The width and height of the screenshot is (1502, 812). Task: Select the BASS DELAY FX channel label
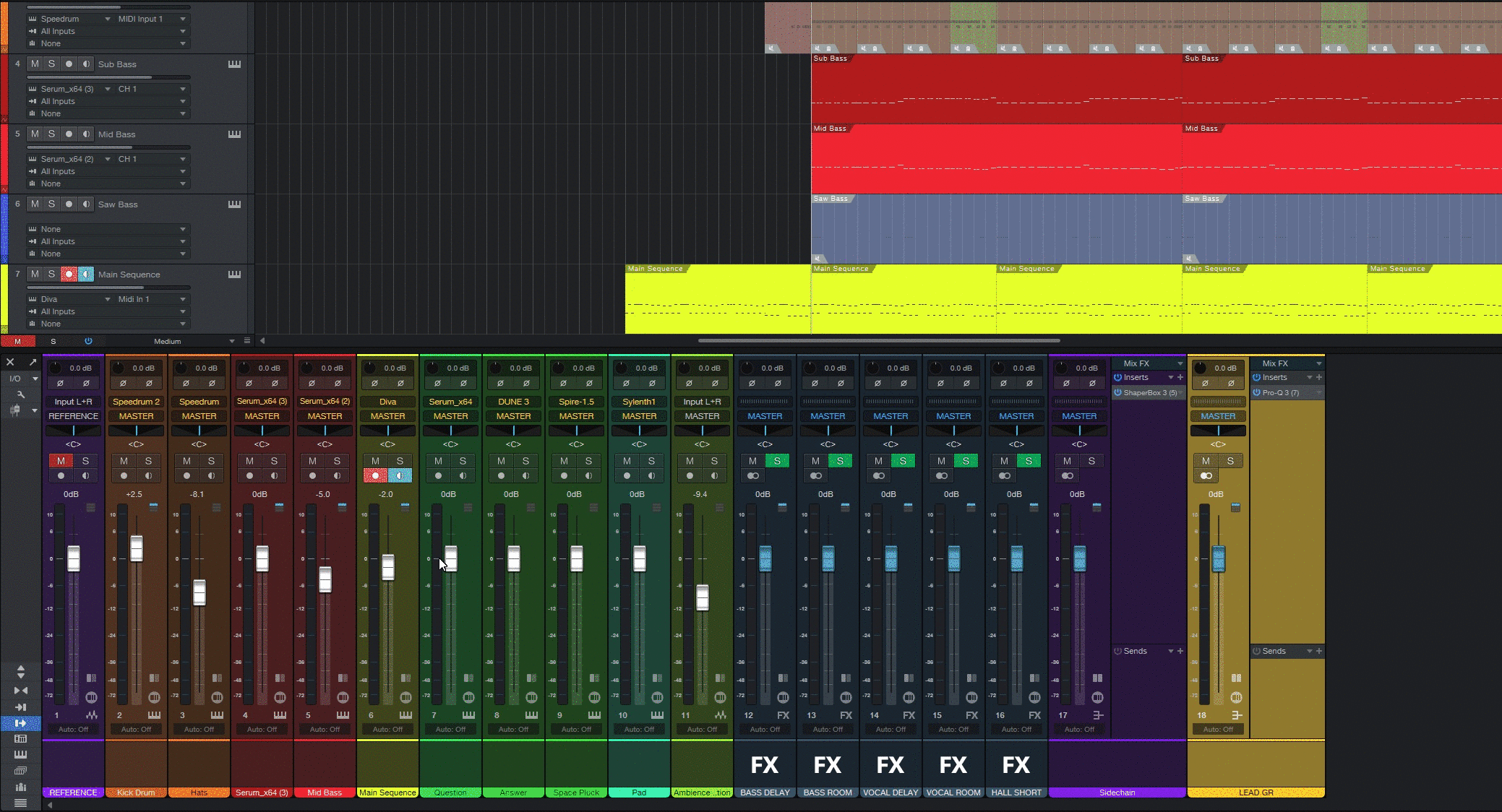pyautogui.click(x=765, y=792)
